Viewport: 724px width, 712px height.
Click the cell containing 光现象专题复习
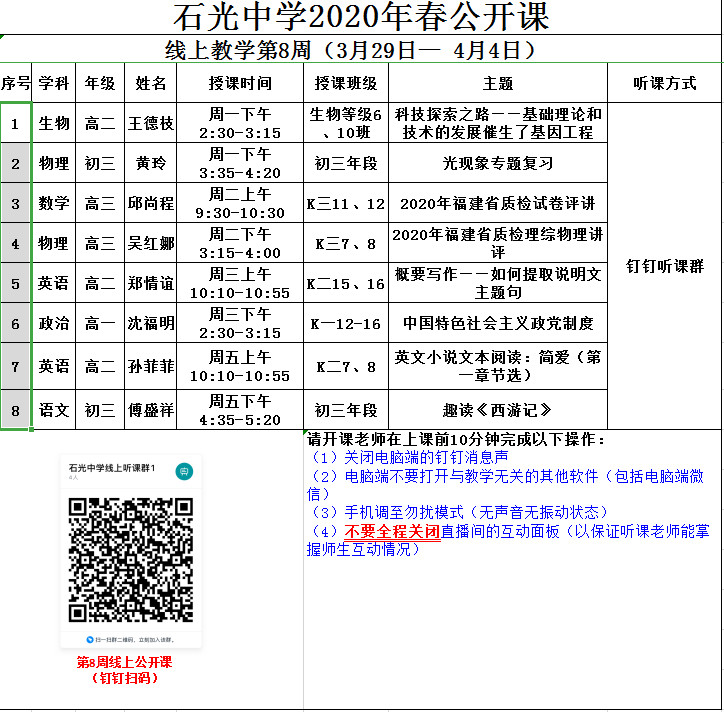(497, 163)
